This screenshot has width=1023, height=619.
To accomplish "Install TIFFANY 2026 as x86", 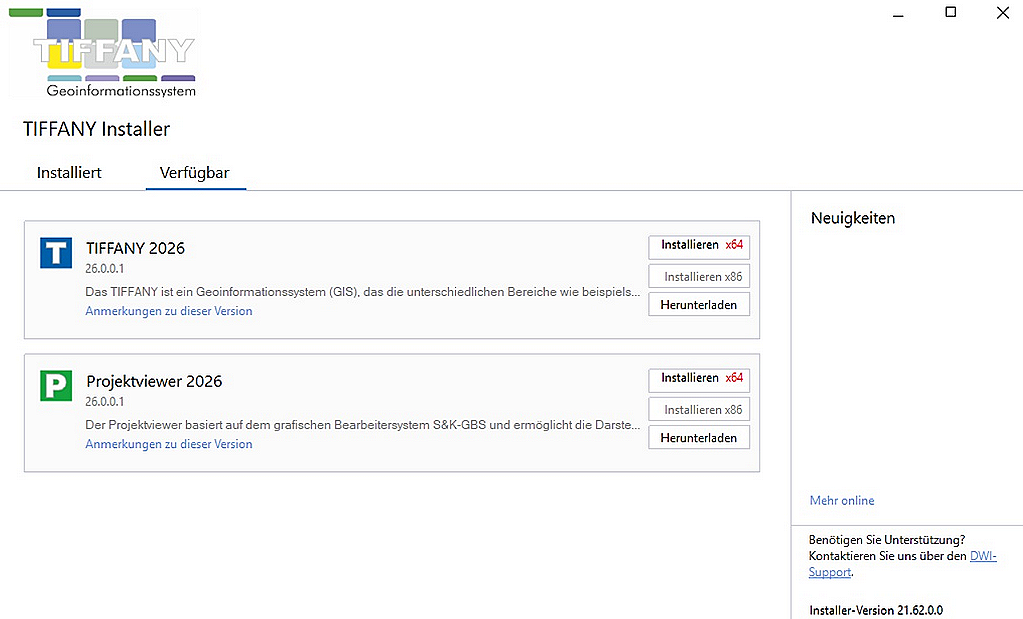I will coord(699,277).
